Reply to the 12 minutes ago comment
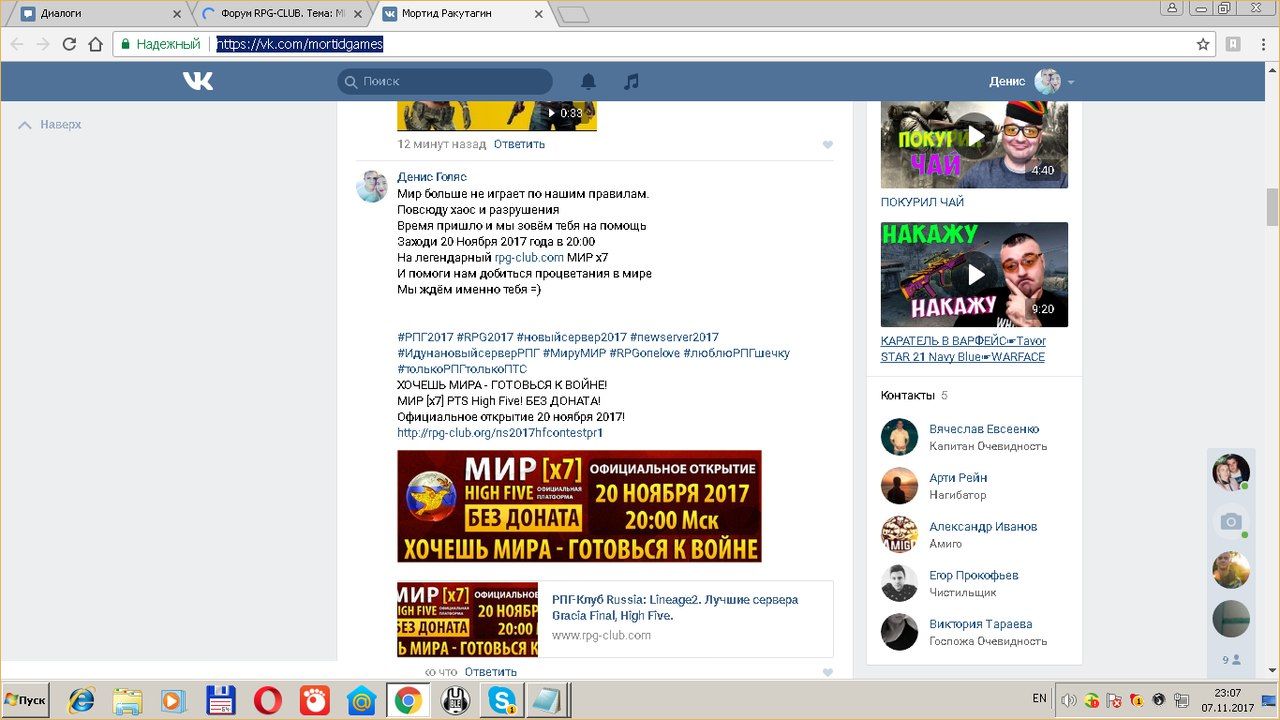This screenshot has width=1280, height=720. [519, 144]
